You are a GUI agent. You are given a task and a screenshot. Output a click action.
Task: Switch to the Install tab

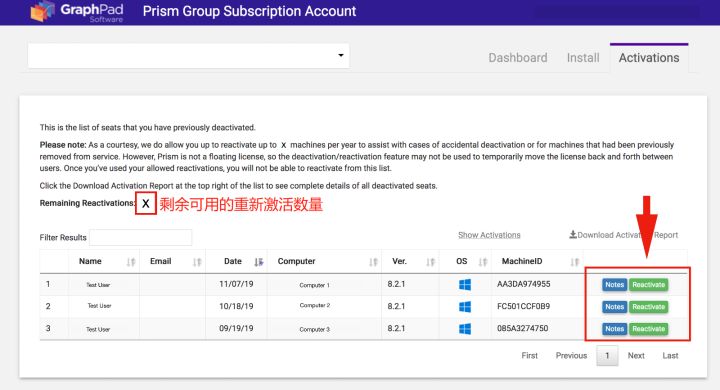pos(583,58)
